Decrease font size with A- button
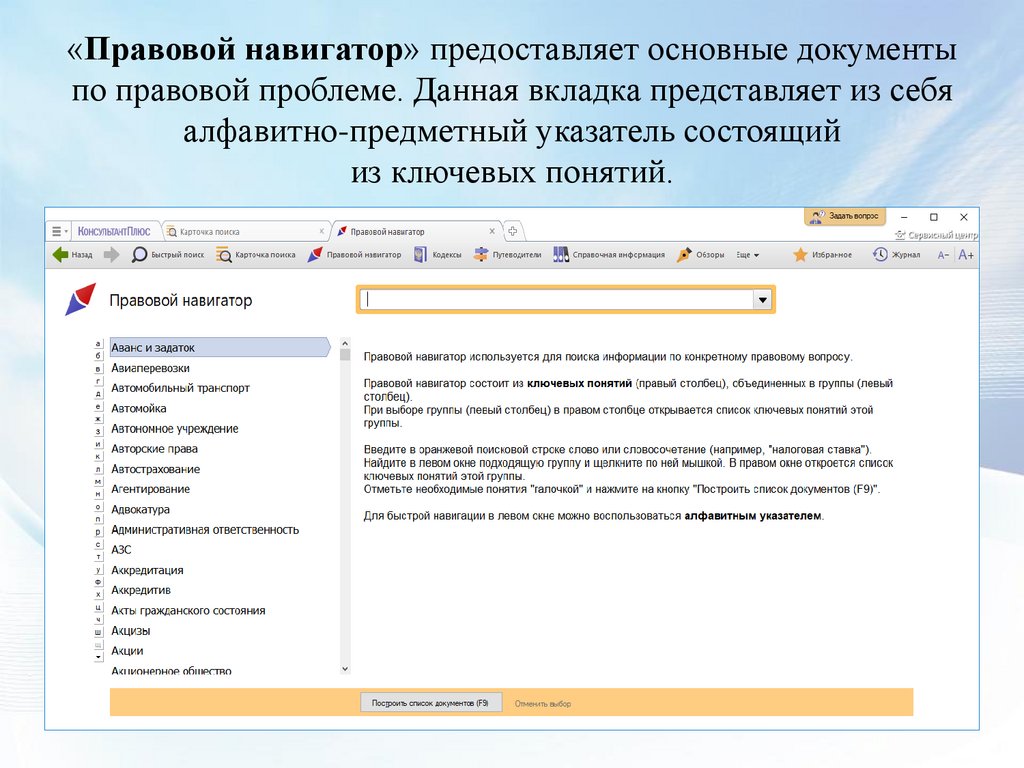 943,255
